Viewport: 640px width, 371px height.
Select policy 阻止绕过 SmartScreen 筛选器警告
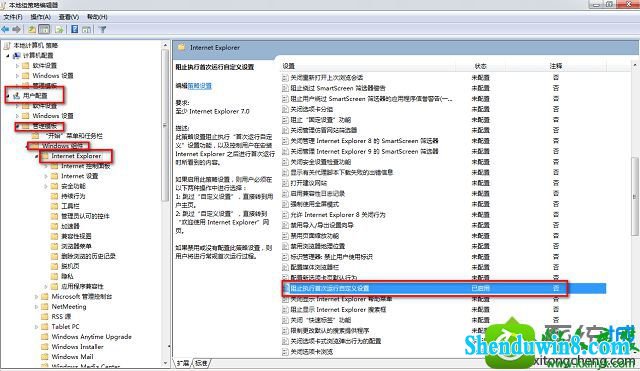(x=338, y=88)
